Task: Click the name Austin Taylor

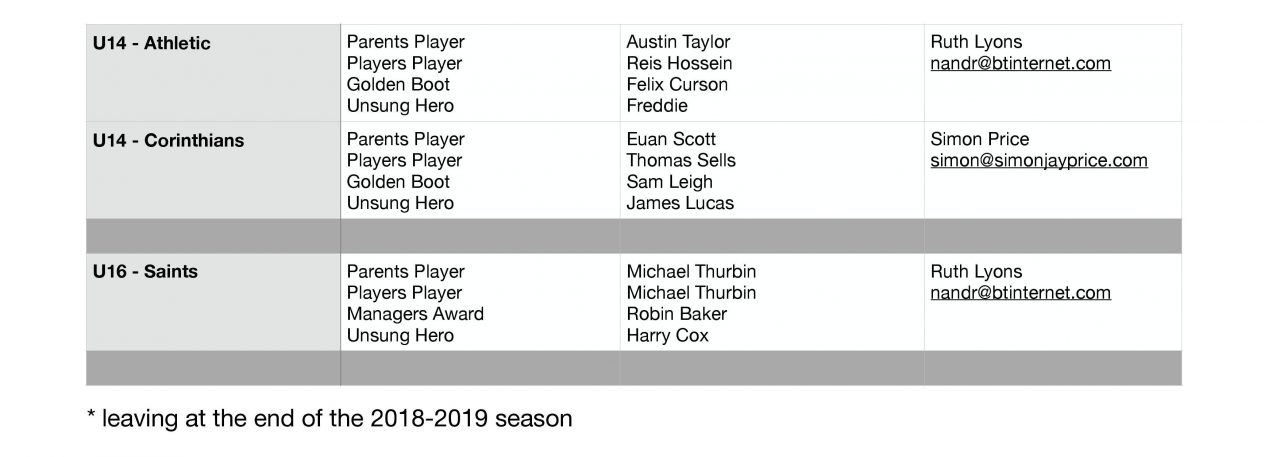Action: coord(678,42)
